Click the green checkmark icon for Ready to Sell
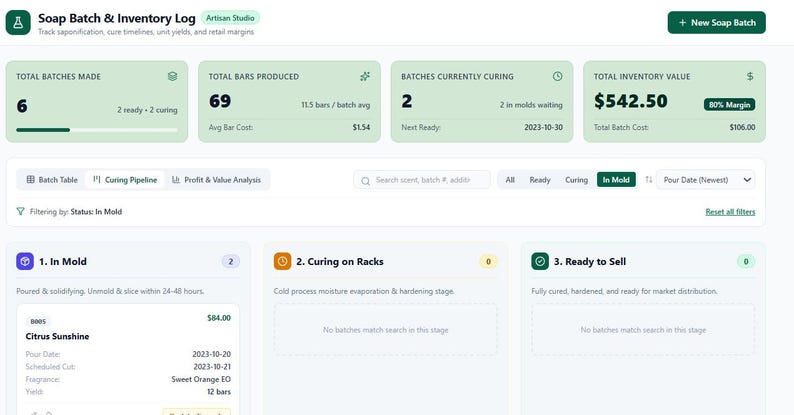The height and width of the screenshot is (415, 794). [x=540, y=261]
